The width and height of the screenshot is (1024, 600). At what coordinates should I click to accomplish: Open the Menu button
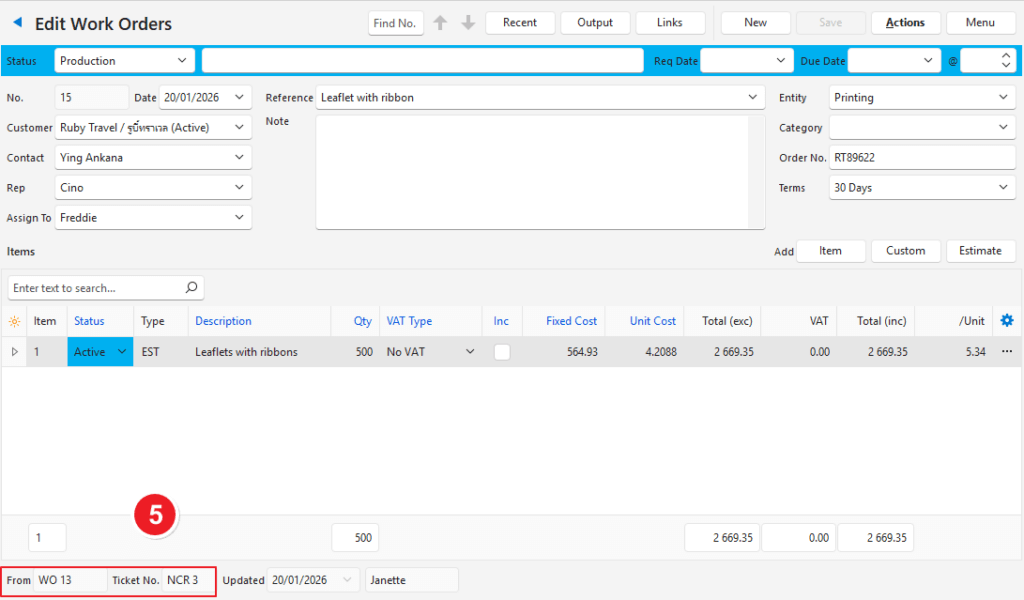tap(979, 23)
